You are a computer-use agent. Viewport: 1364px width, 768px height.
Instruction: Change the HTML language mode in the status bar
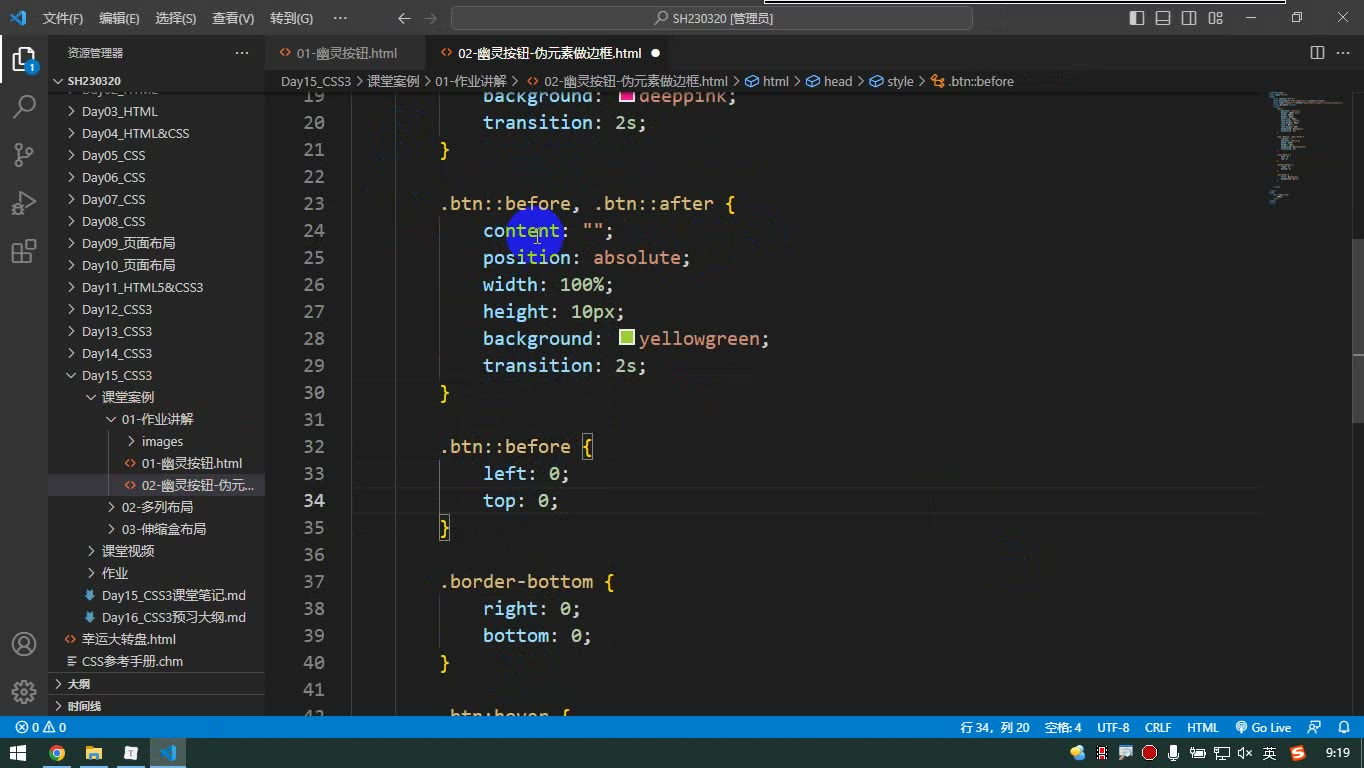(1202, 728)
